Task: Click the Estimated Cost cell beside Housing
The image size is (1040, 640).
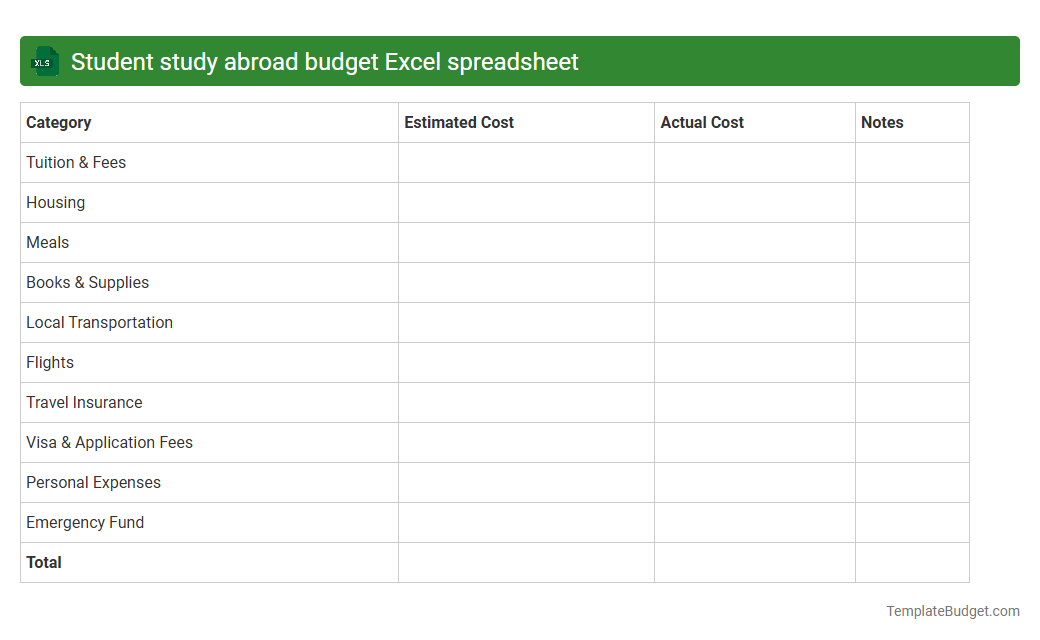Action: click(x=526, y=202)
